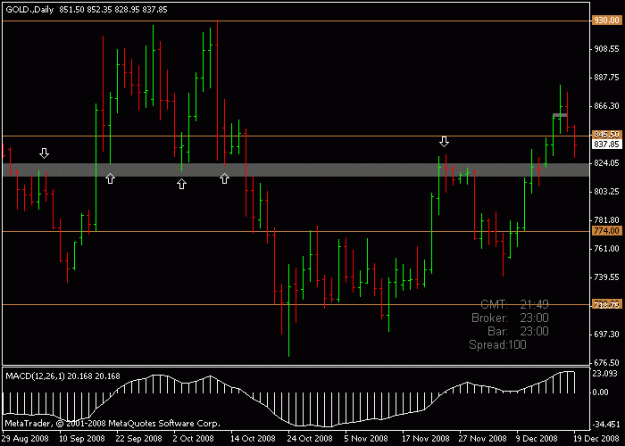The image size is (625, 446).
Task: Click the 5 Nov 2008 date label
Action: tap(366, 439)
